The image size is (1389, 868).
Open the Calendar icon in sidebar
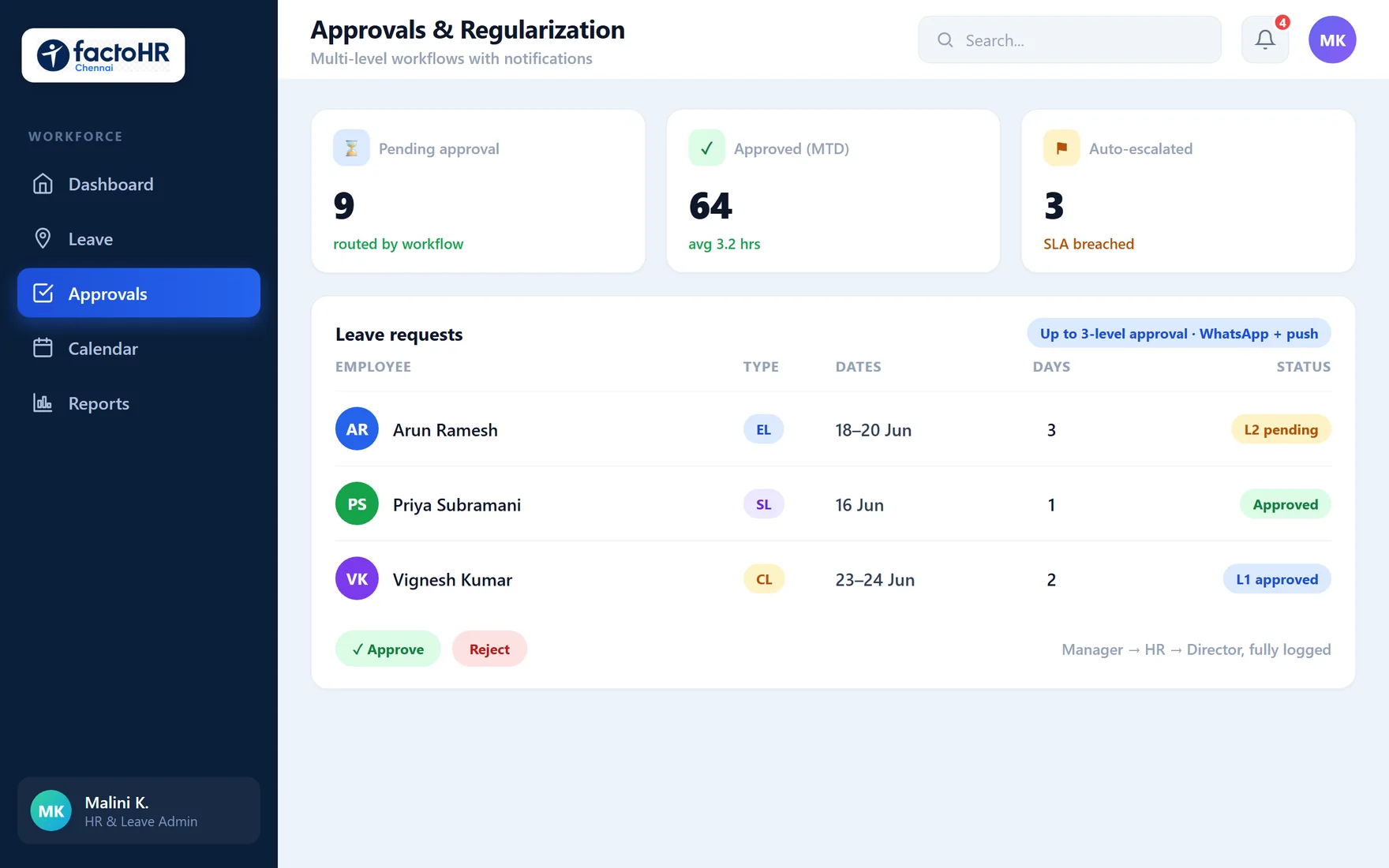click(x=43, y=348)
